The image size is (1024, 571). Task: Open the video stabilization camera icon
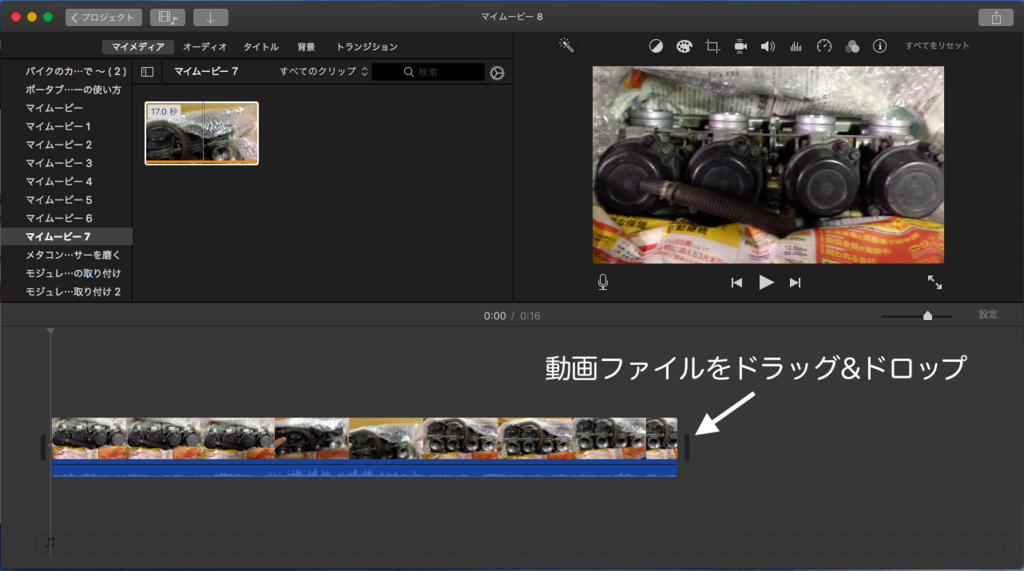pyautogui.click(x=740, y=46)
